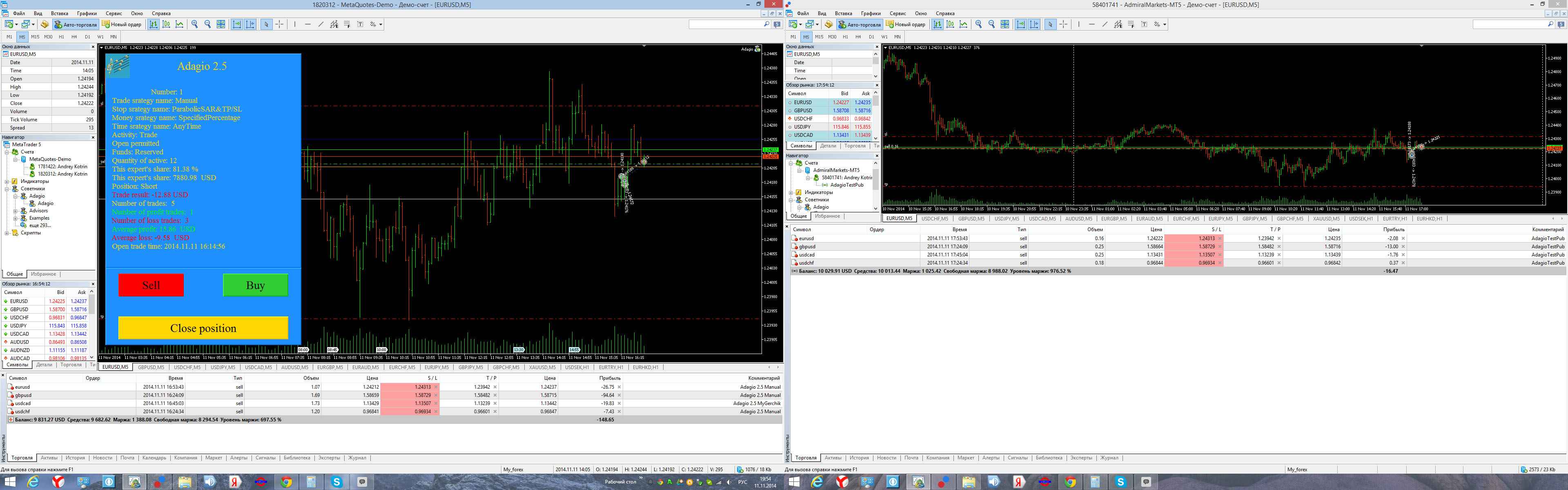Select crosshair tool in AdmiralMarkets toolbar
The width and height of the screenshot is (1568, 490).
coord(1063,24)
